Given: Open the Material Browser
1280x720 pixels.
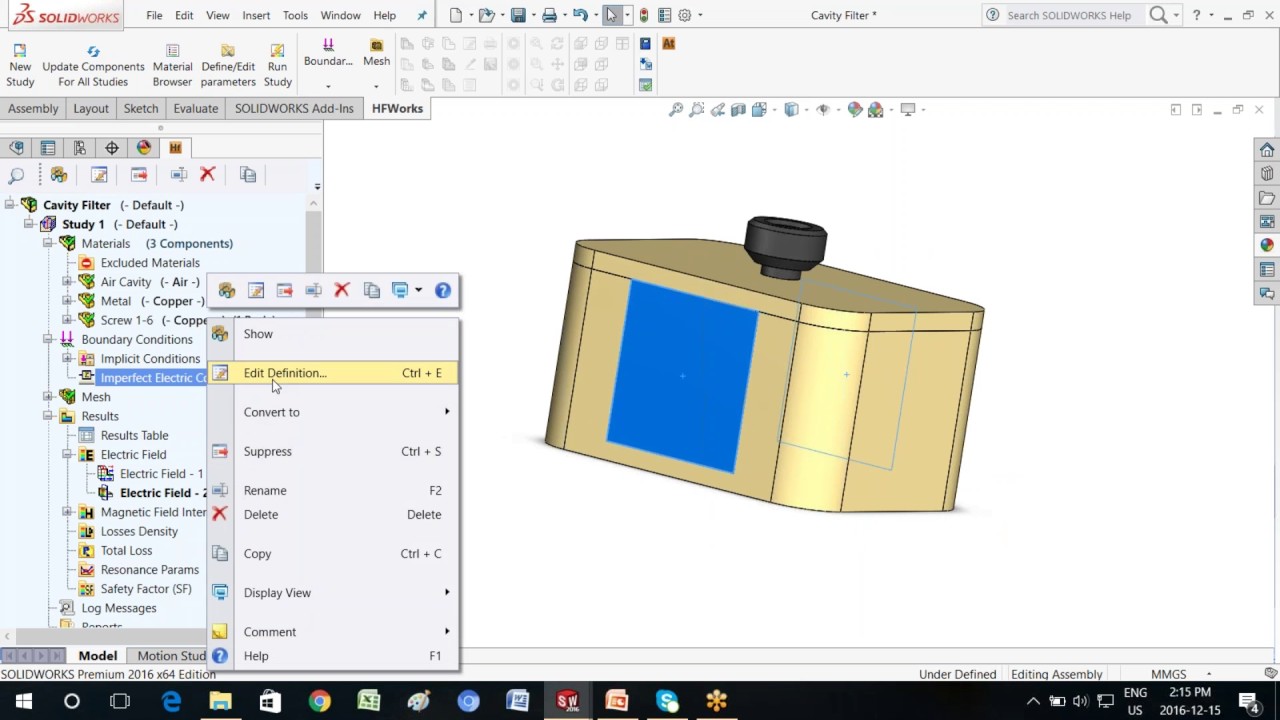Looking at the screenshot, I should click(x=172, y=66).
